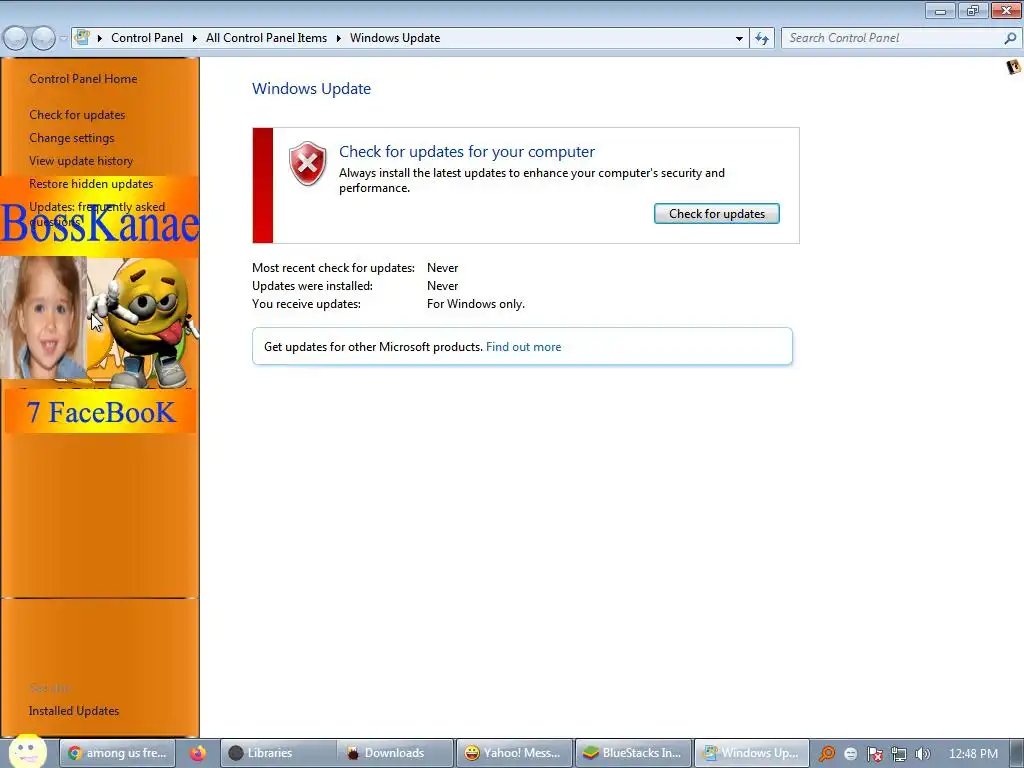
Task: Click the Windows Update taskbar button
Action: tap(752, 753)
